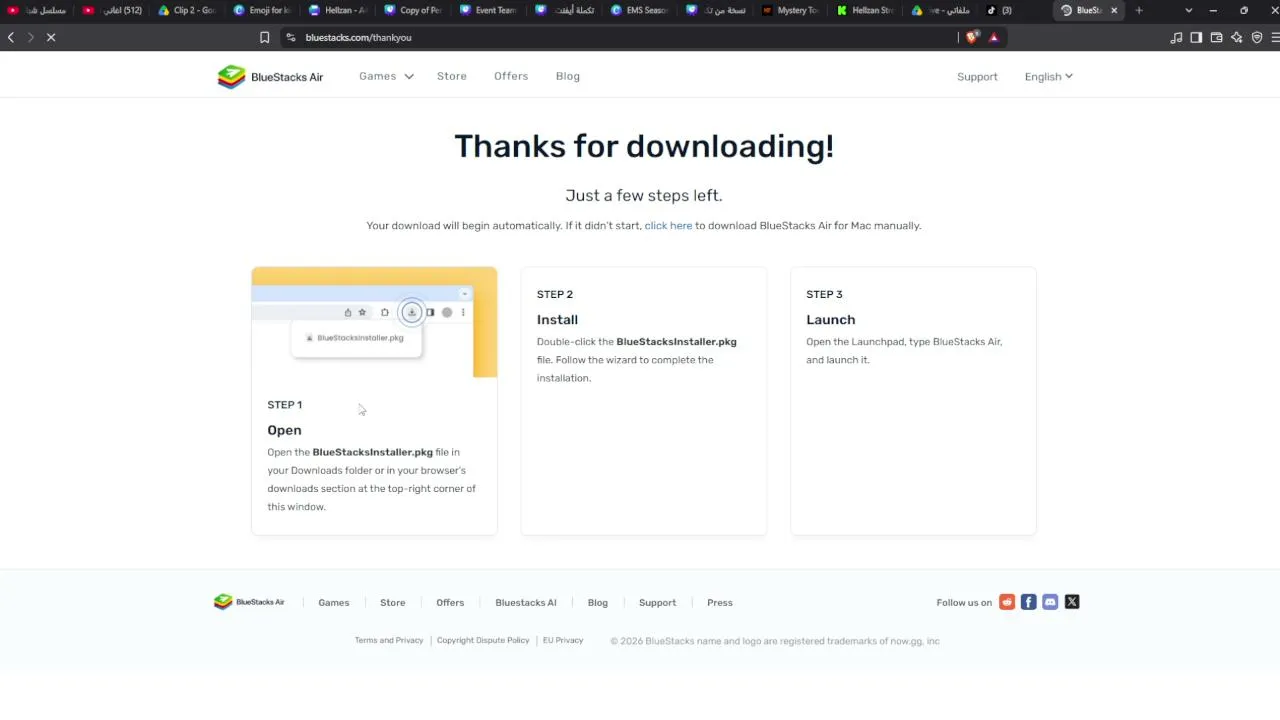Click the Step 1 download illustration image
This screenshot has width=1280, height=720.
coord(374,322)
